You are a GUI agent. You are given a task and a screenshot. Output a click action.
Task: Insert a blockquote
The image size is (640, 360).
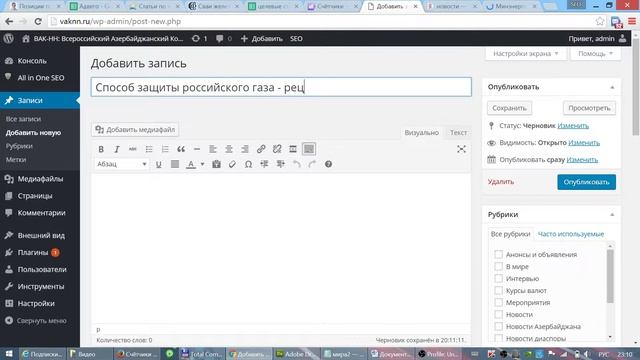(x=181, y=149)
